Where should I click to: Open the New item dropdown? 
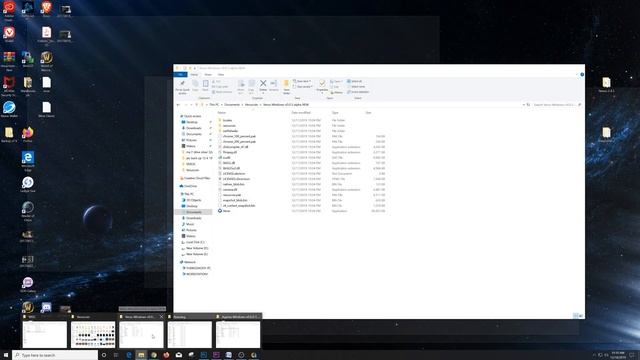[x=302, y=81]
